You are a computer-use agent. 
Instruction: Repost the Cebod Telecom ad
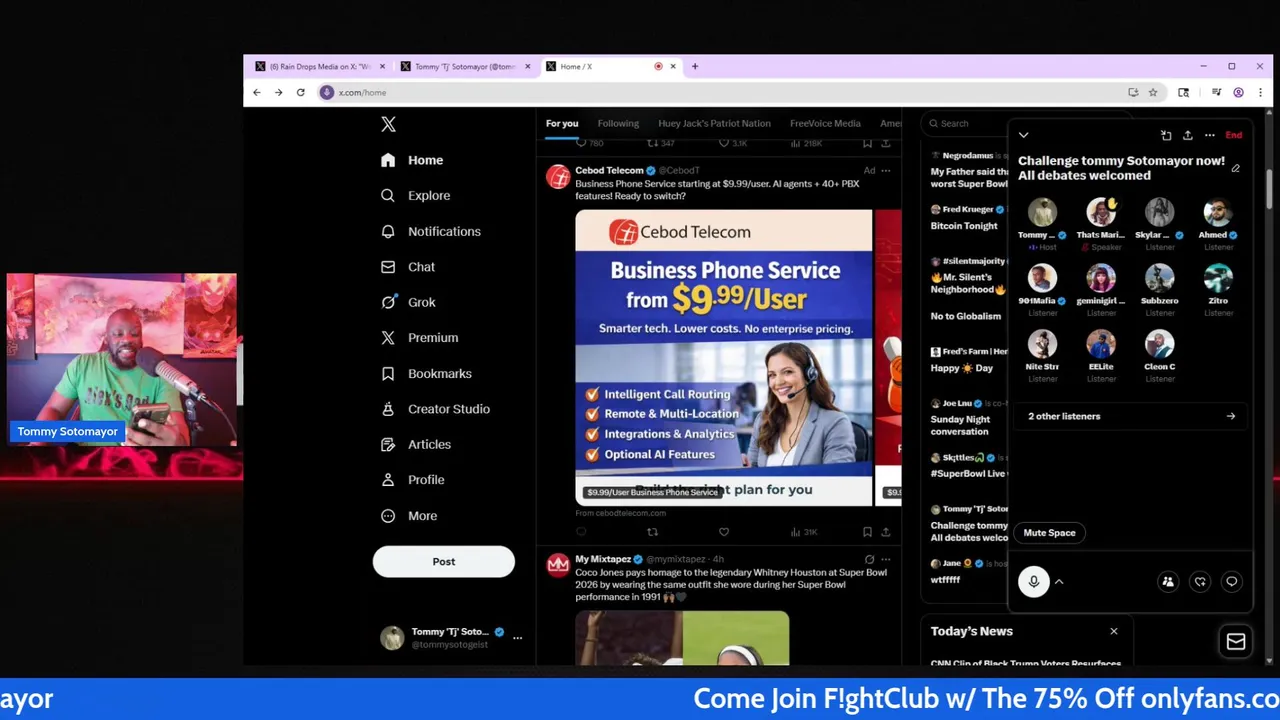[x=652, y=532]
